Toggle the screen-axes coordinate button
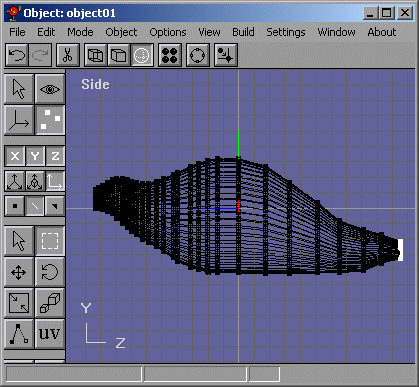Image resolution: width=419 pixels, height=387 pixels. coord(55,181)
